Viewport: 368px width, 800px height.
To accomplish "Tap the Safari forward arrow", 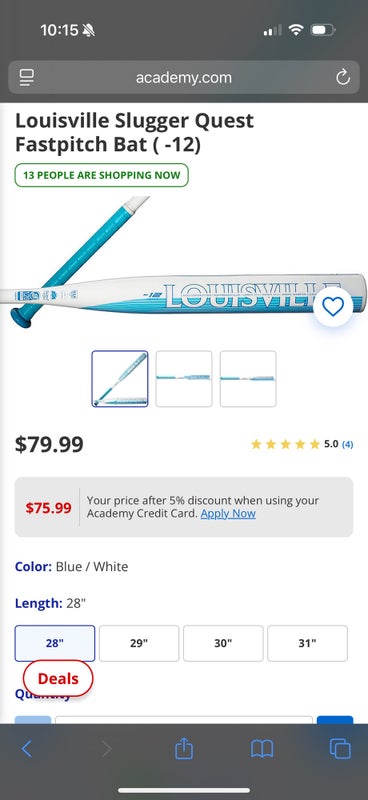I will click(106, 749).
